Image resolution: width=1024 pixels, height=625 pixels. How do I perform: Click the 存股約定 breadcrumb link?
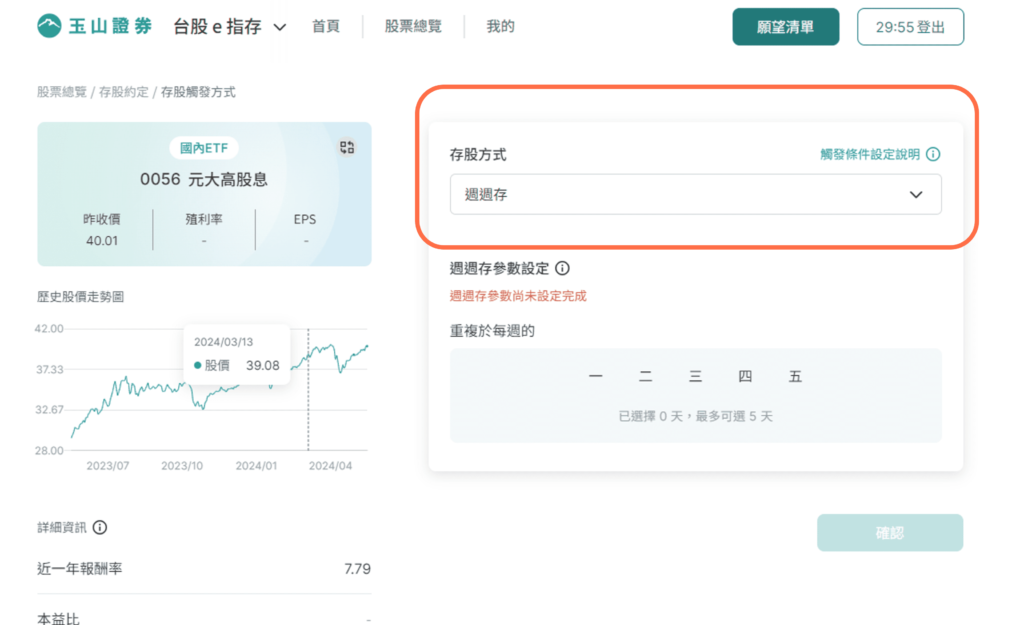123,92
